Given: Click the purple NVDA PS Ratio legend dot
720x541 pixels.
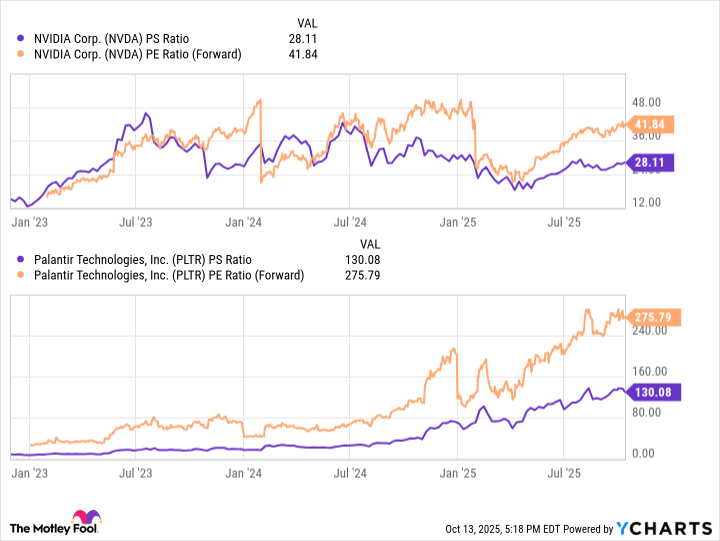Looking at the screenshot, I should [x=23, y=38].
